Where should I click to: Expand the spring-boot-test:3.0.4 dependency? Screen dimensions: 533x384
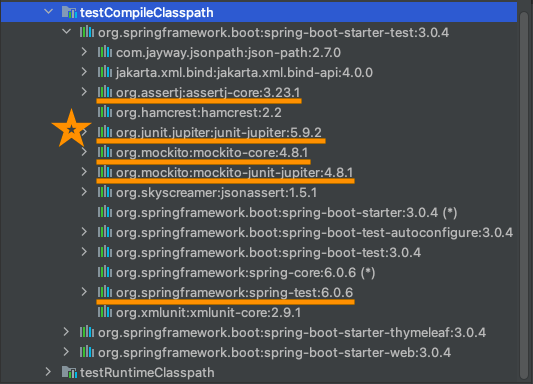click(84, 252)
